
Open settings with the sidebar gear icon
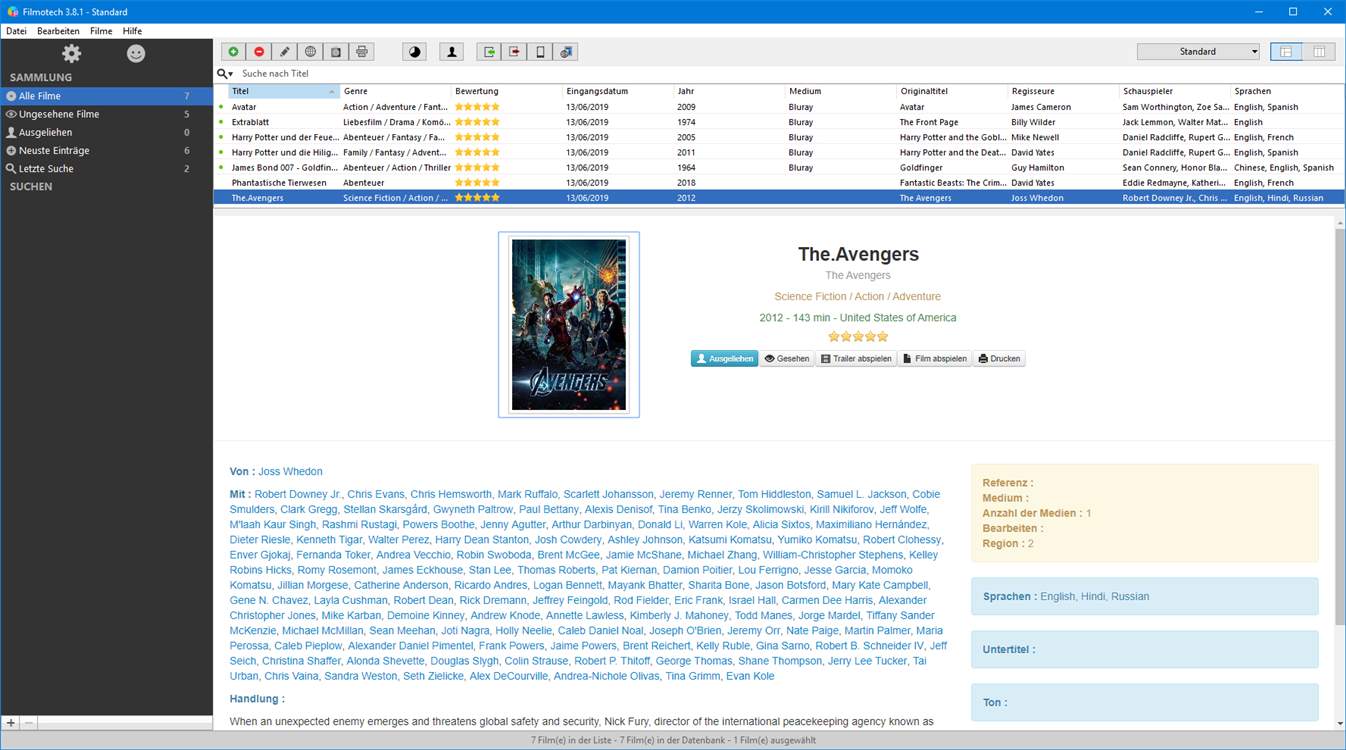pos(71,54)
